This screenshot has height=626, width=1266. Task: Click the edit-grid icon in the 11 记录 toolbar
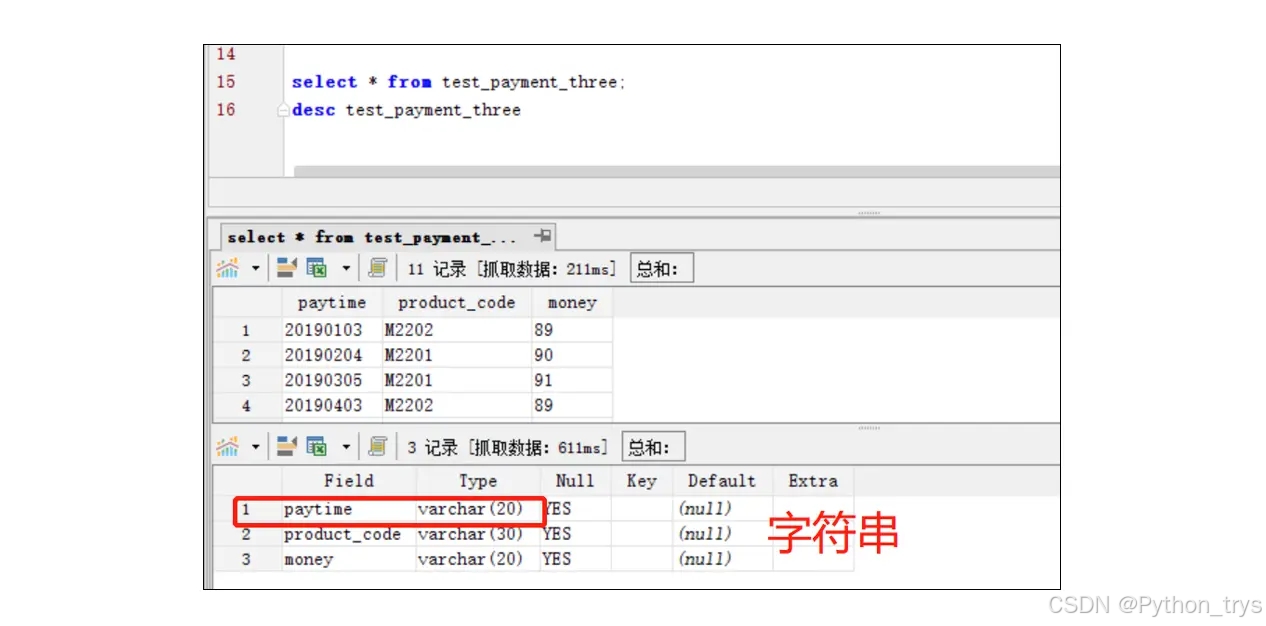click(x=287, y=268)
